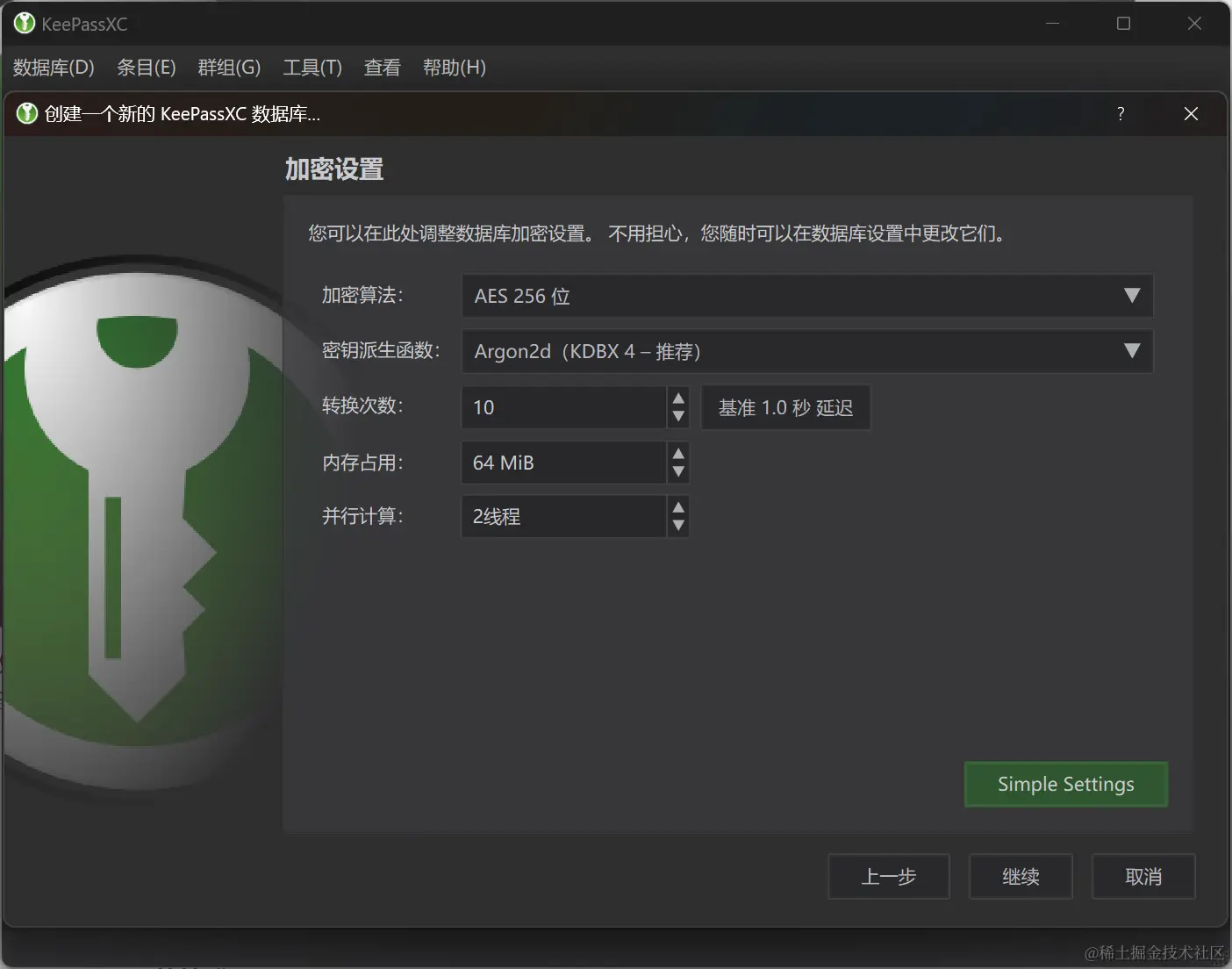This screenshot has height=969, width=1232.
Task: Click the 密钥派生函数: label
Action: coord(381,350)
